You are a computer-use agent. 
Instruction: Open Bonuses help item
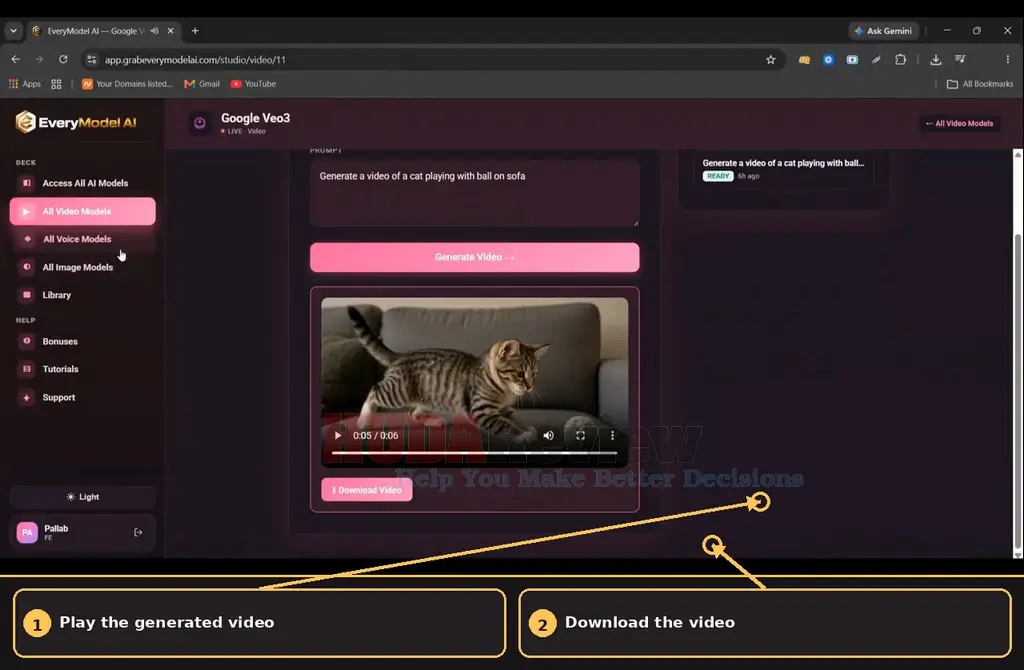(83, 342)
